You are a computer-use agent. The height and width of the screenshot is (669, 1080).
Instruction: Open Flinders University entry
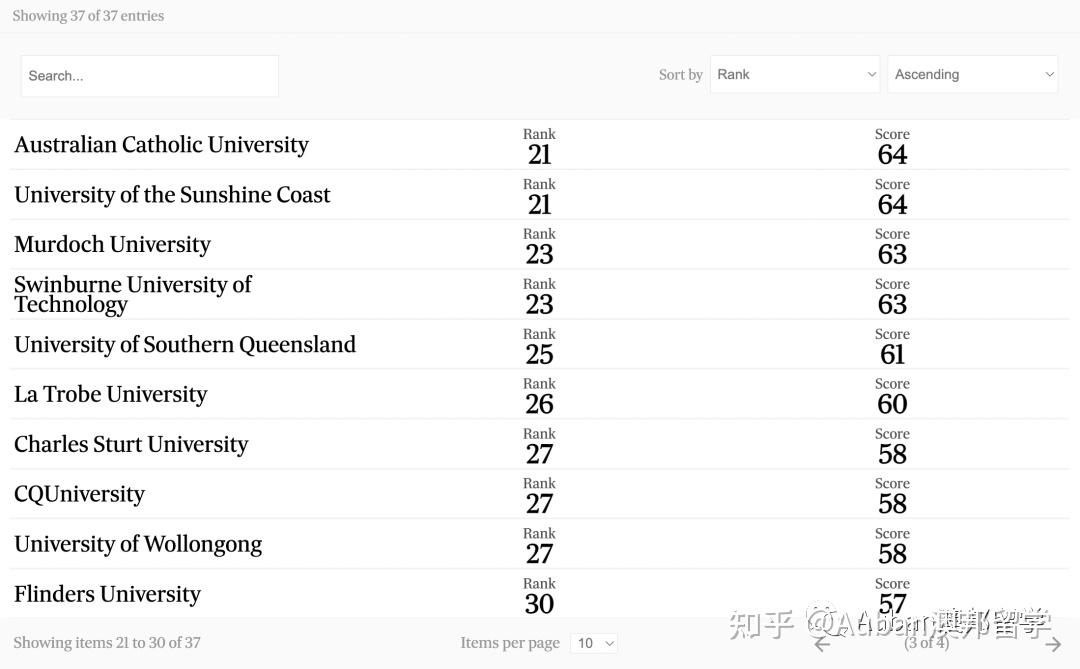tap(107, 595)
